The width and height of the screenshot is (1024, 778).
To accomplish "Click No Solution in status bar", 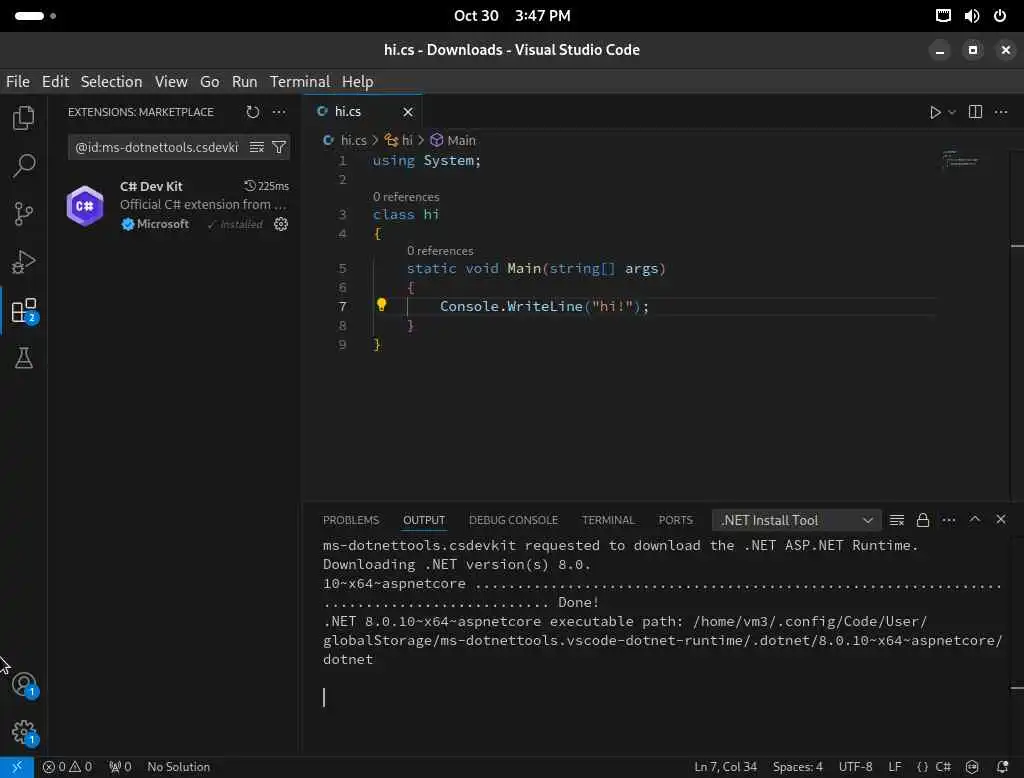I will (178, 767).
